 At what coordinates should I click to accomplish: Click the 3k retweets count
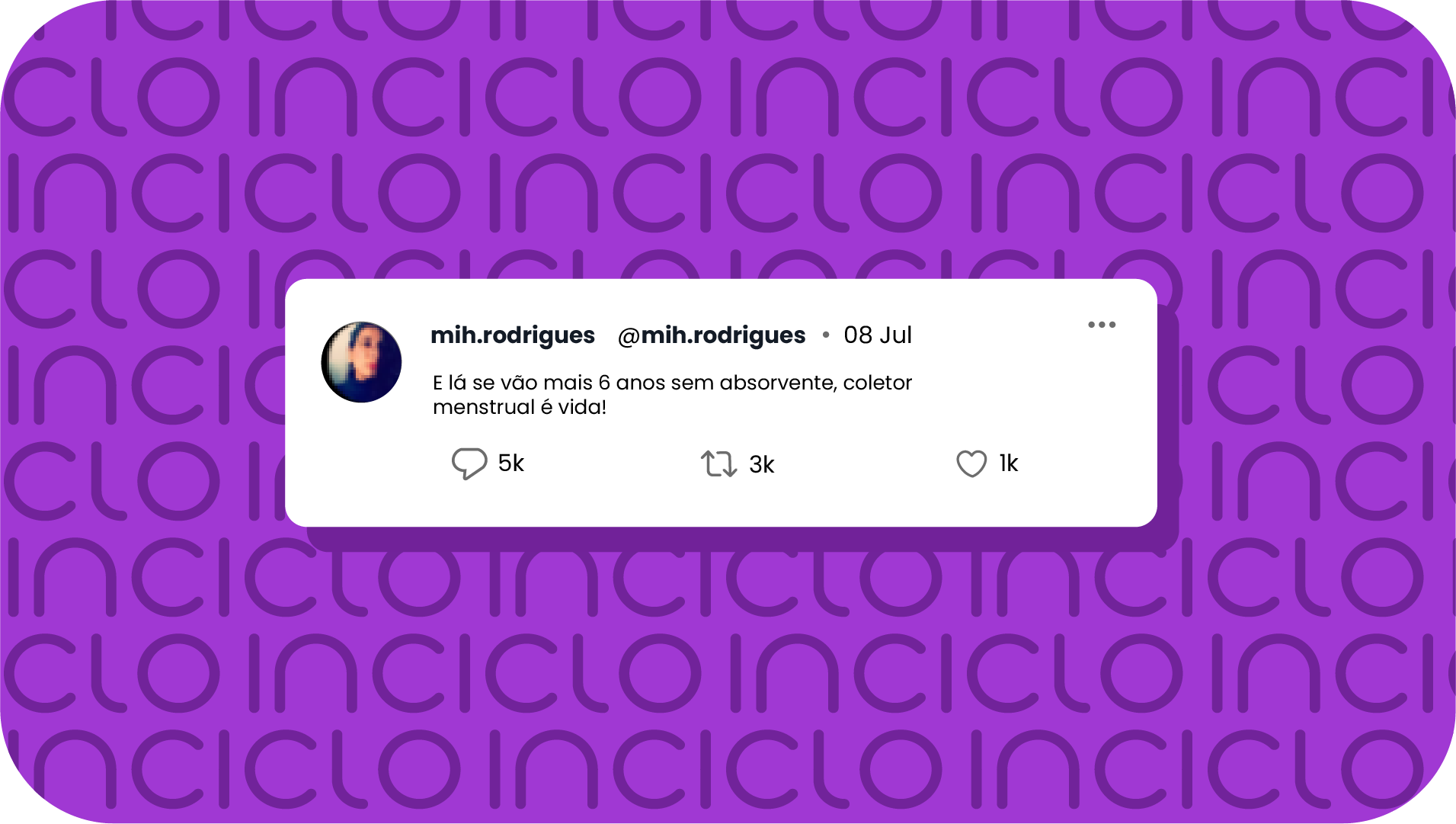pyautogui.click(x=762, y=464)
